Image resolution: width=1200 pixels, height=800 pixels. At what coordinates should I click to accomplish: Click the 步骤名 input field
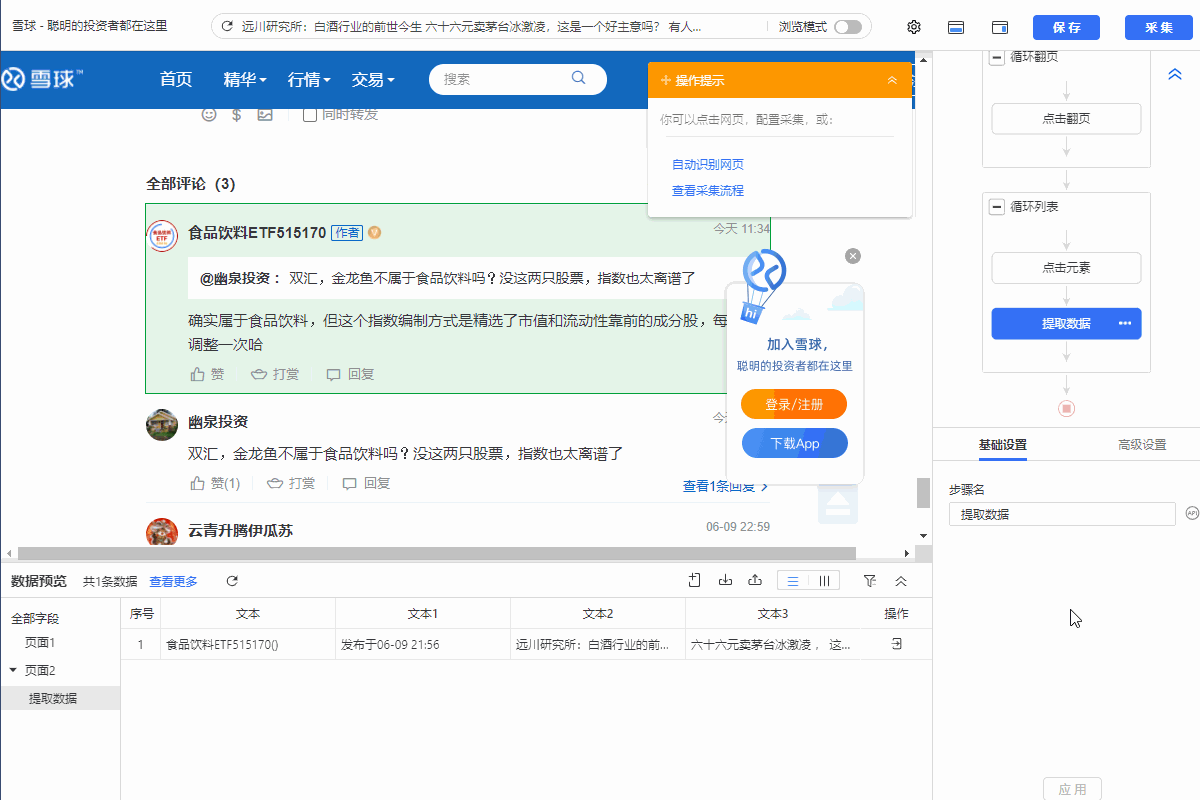[1062, 514]
